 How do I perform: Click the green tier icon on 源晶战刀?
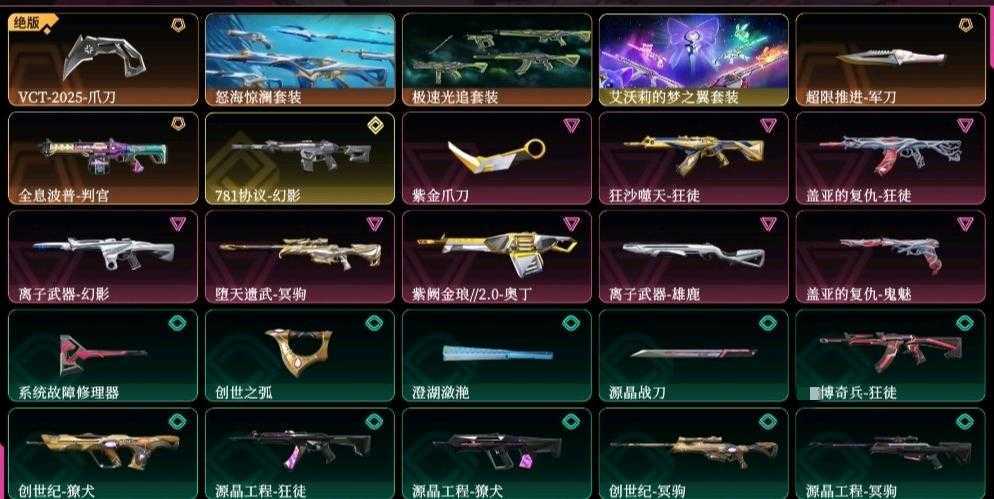tap(768, 323)
